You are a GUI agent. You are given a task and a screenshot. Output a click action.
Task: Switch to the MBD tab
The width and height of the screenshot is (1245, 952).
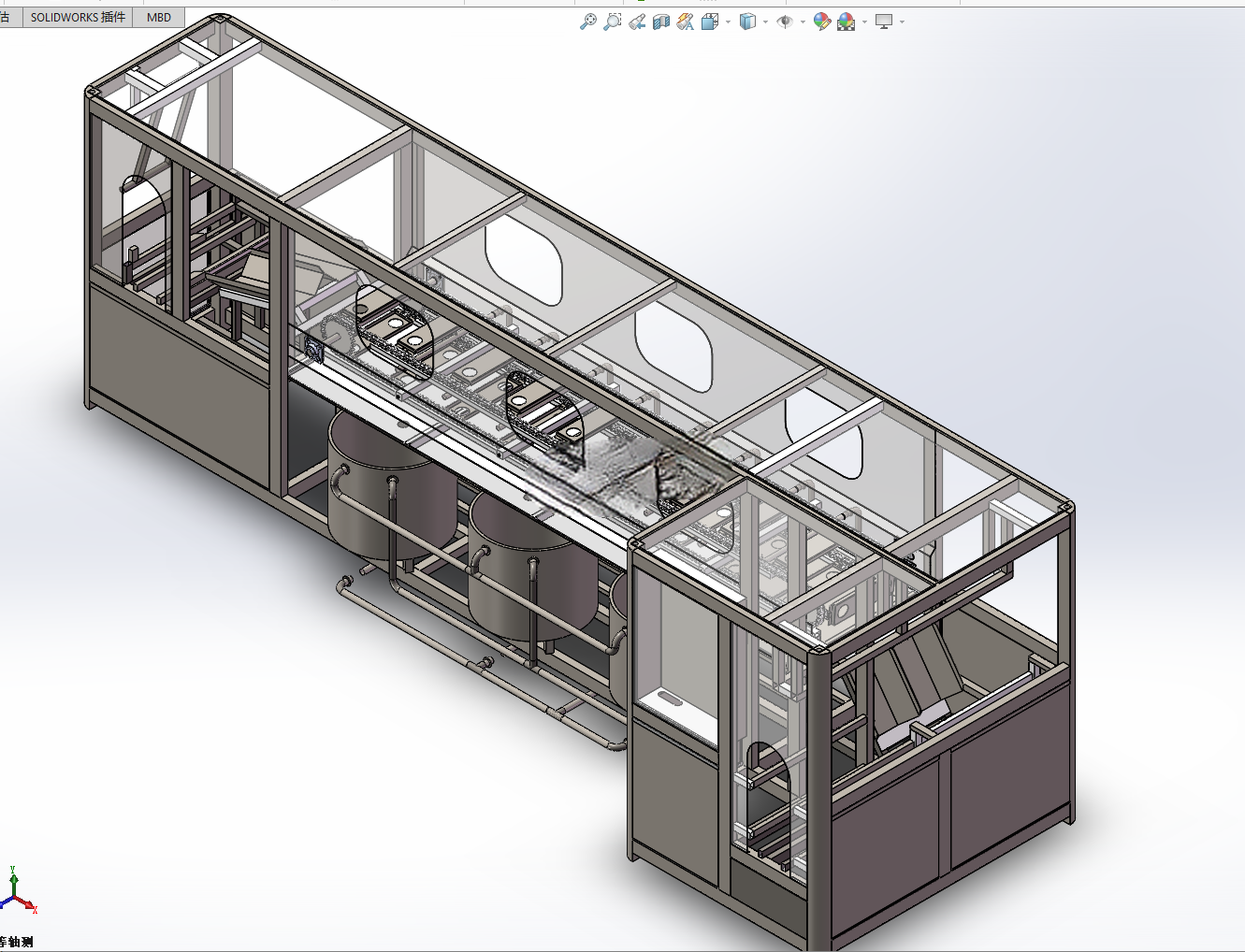click(159, 17)
